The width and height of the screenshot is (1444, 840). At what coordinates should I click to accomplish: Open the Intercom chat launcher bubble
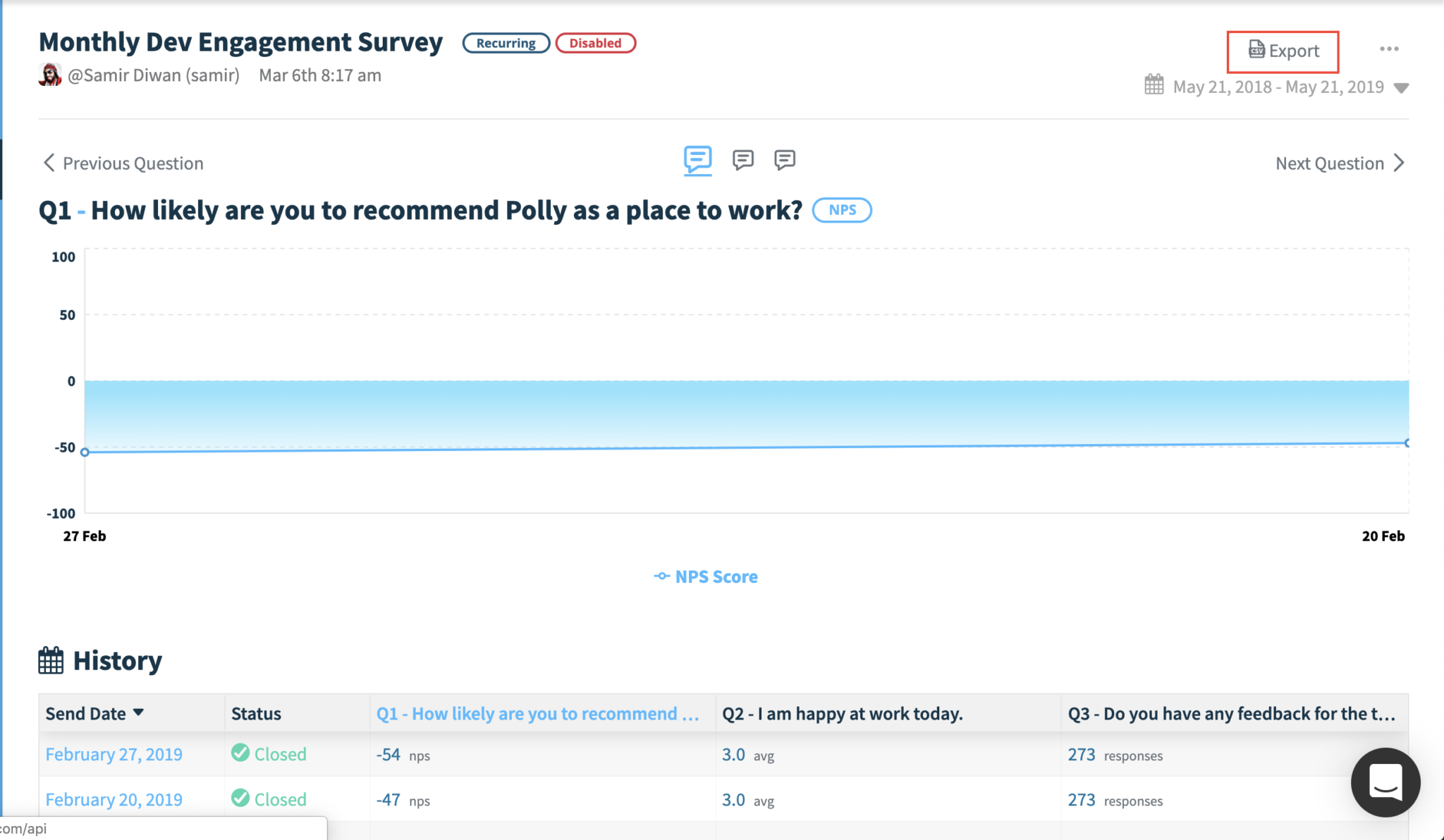[1385, 782]
